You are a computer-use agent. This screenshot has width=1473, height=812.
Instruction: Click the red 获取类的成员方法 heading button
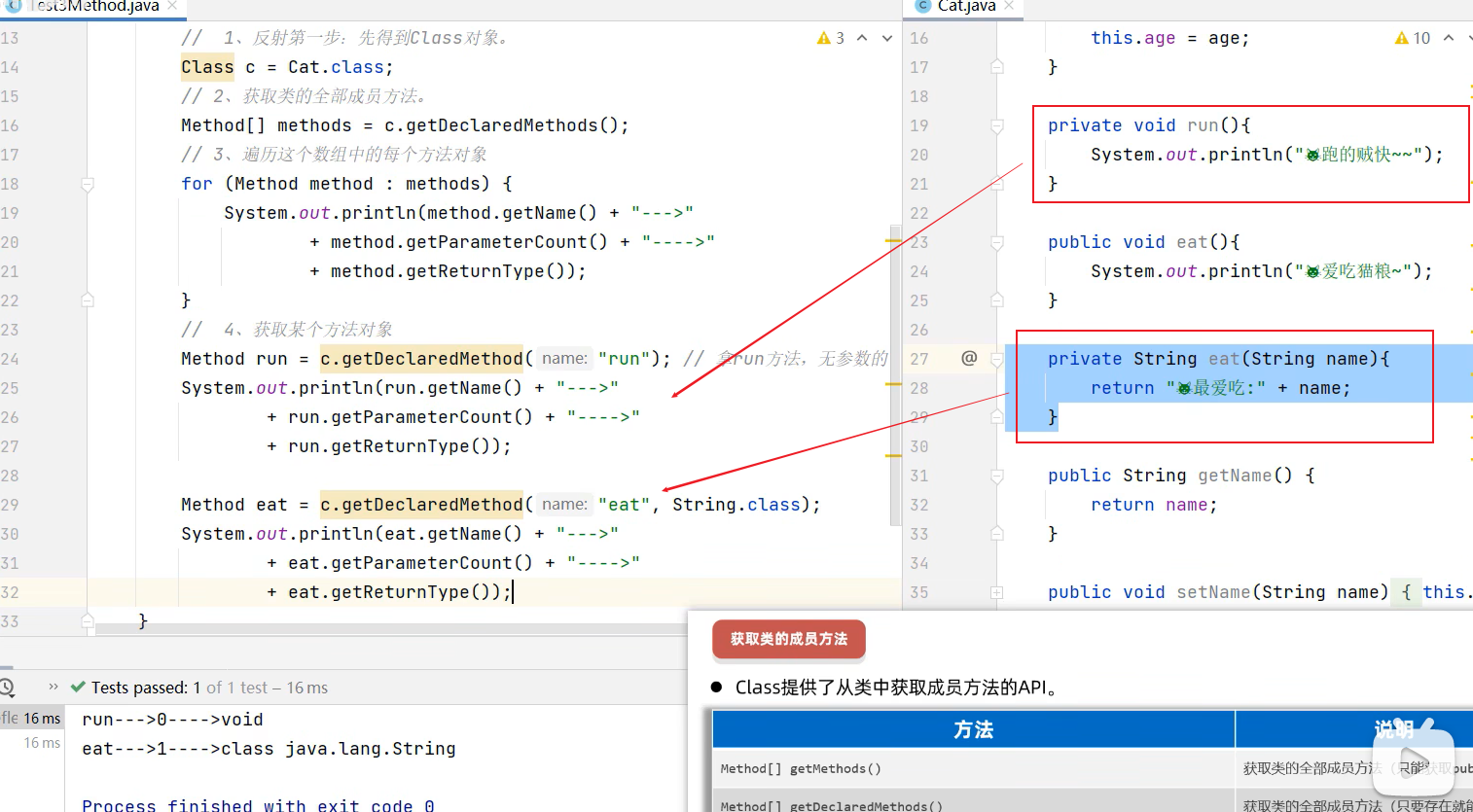(x=788, y=639)
